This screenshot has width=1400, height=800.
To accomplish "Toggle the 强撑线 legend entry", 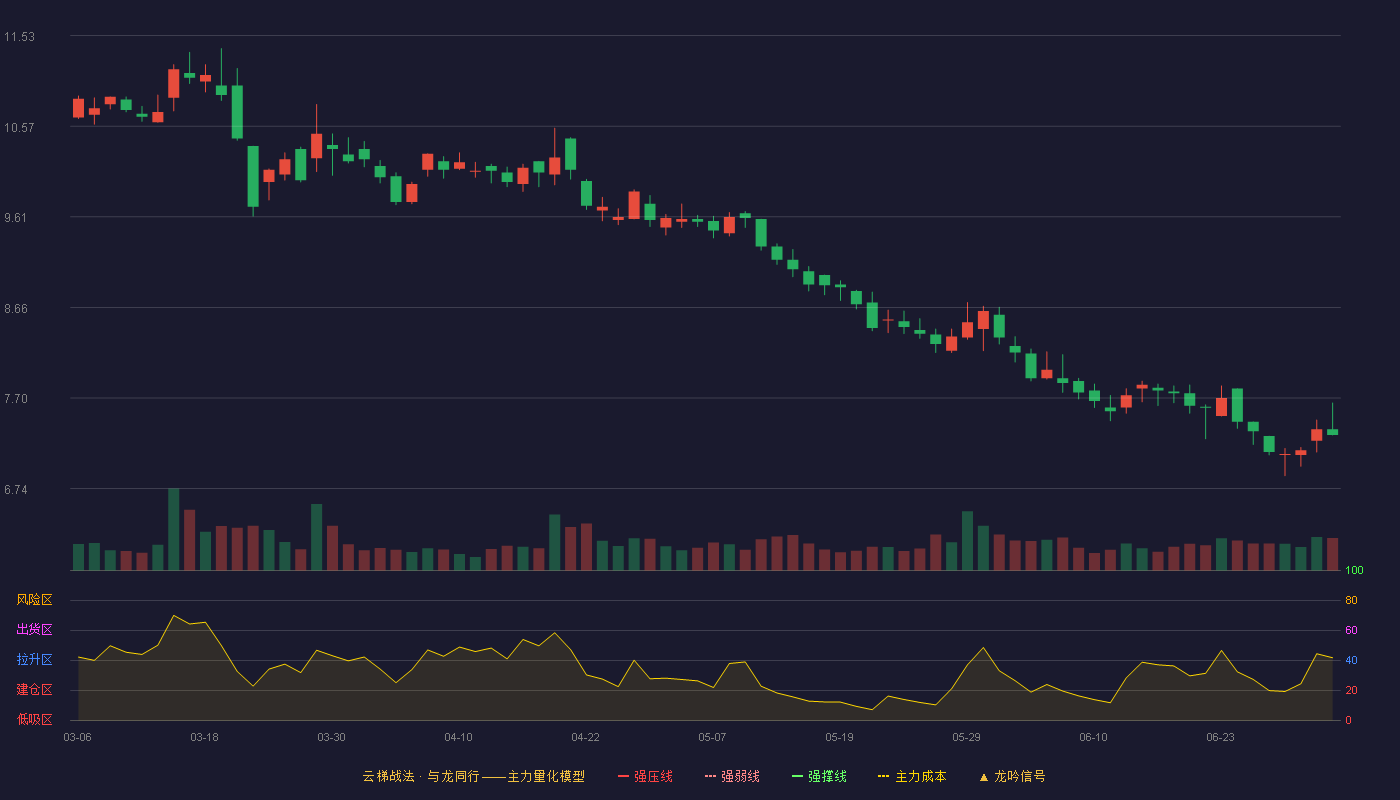I will [819, 776].
